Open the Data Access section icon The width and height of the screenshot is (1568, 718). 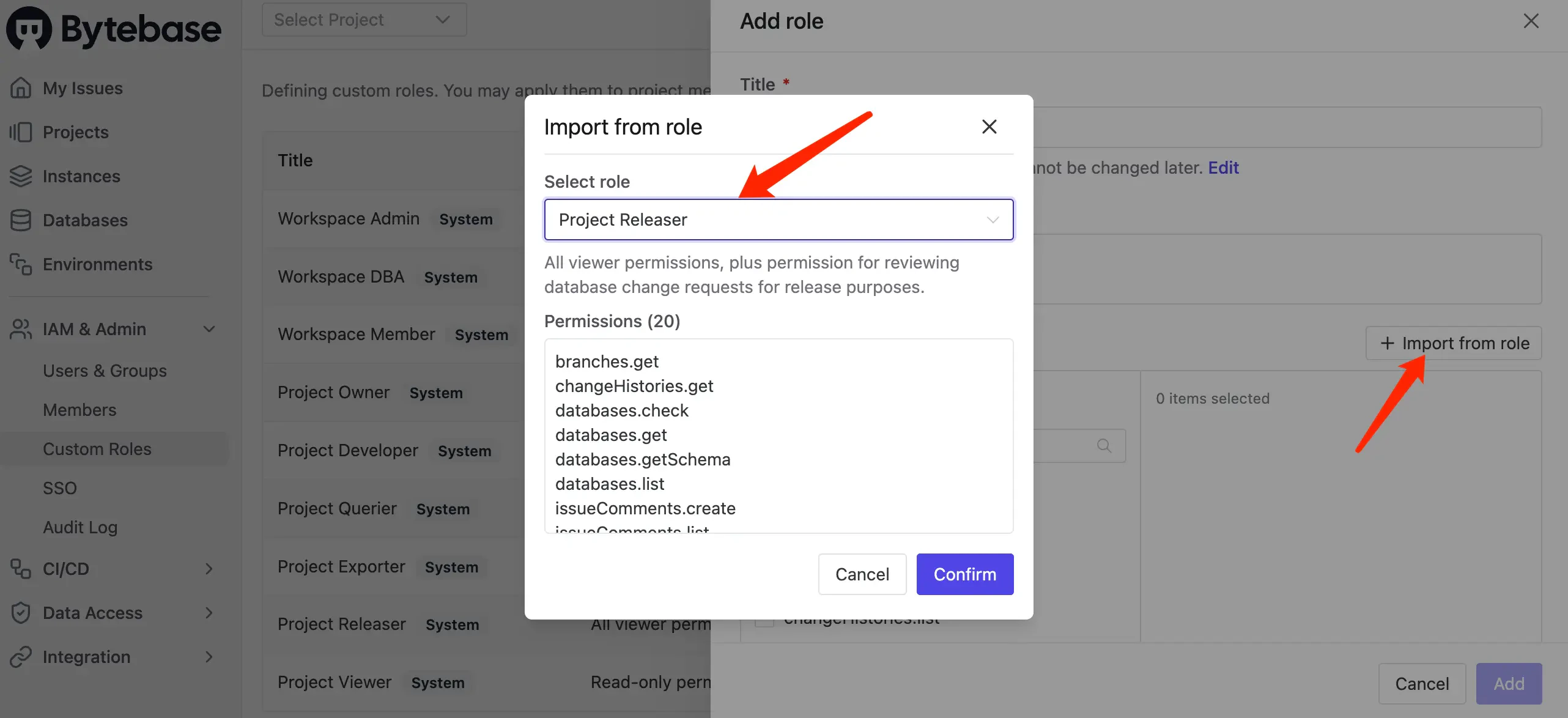point(21,613)
